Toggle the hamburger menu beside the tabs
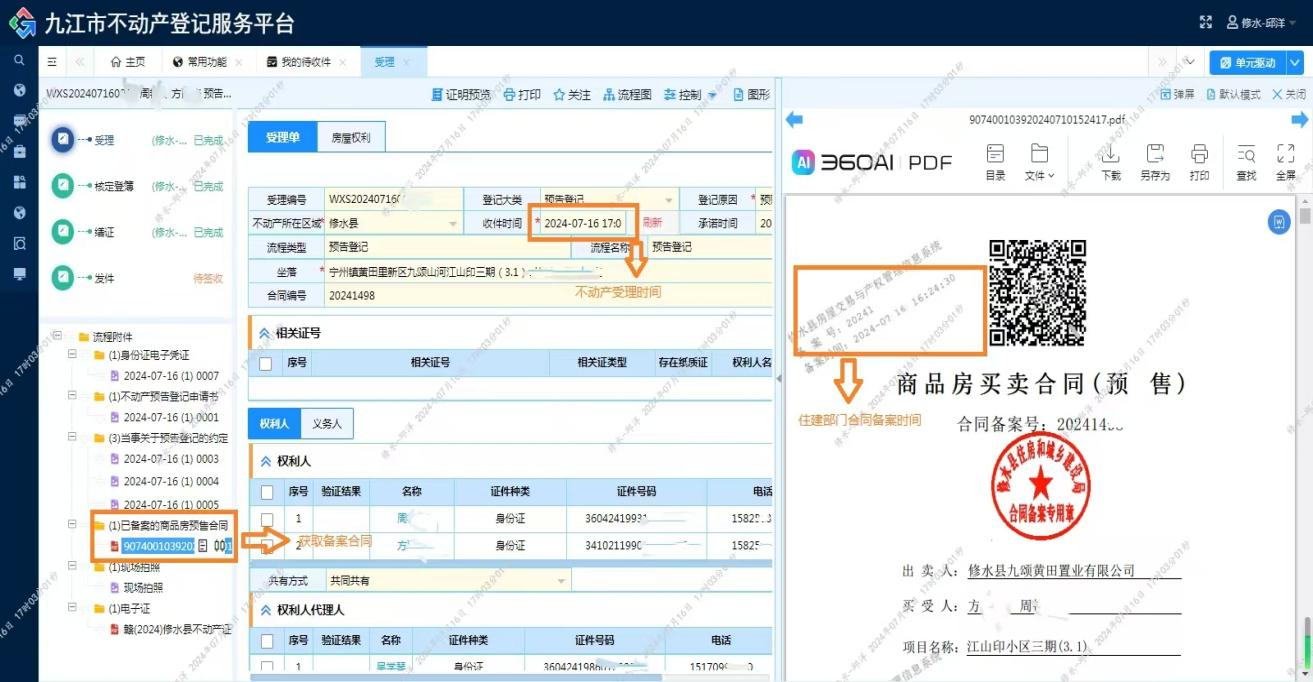Screen dimensions: 1313x682 (x=52, y=62)
